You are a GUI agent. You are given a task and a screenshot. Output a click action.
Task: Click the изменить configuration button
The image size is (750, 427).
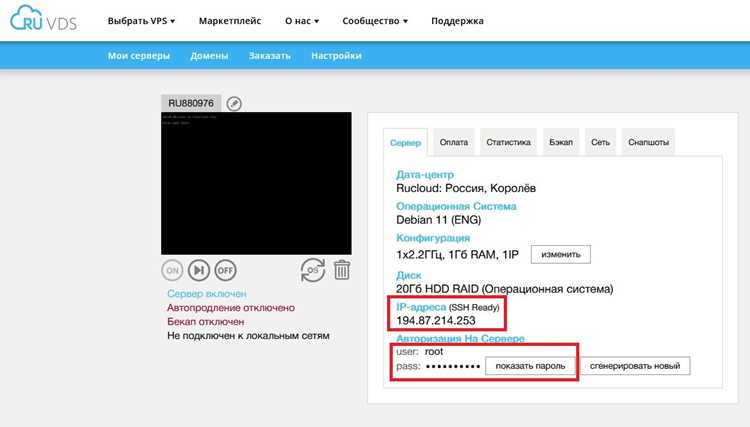point(561,254)
